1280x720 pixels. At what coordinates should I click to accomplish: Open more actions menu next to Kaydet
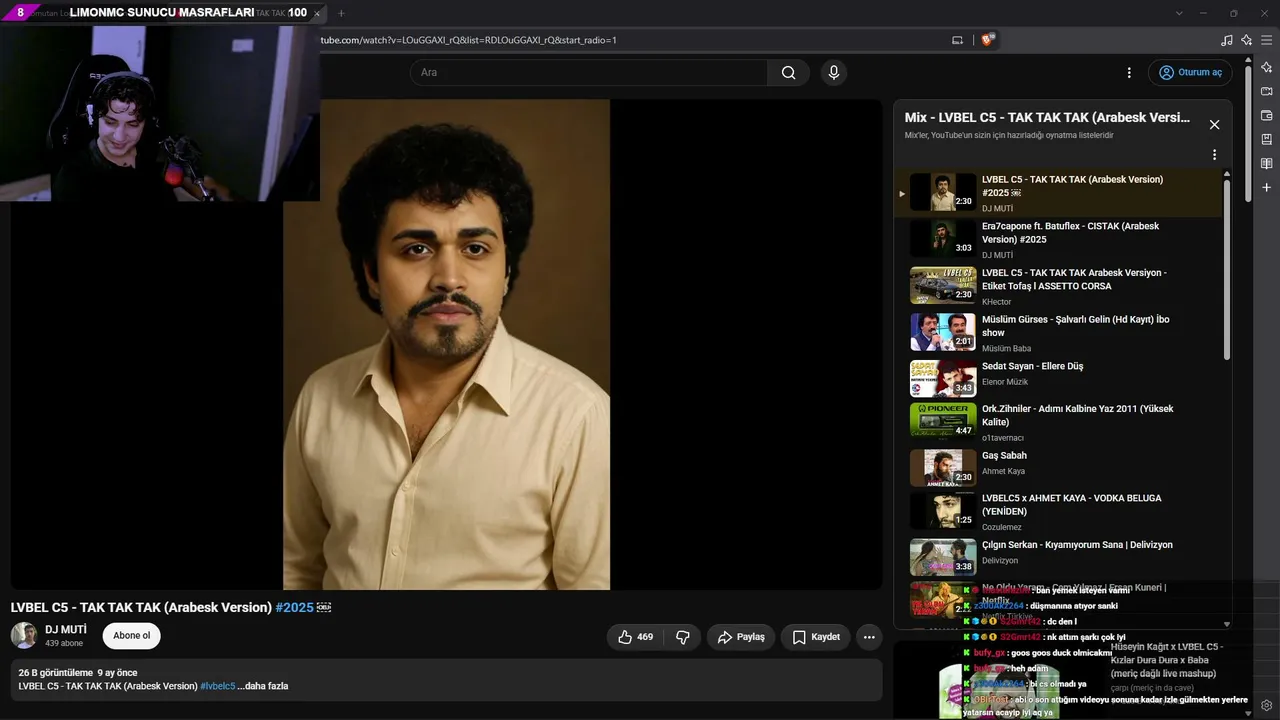pyautogui.click(x=869, y=637)
